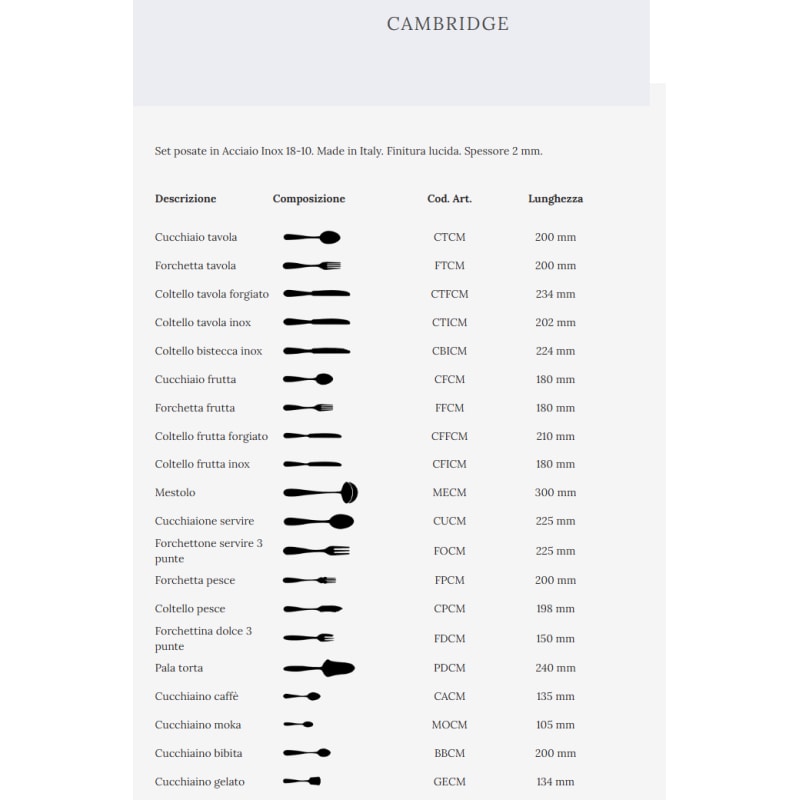Select article code CTFCM
The height and width of the screenshot is (800, 800).
(x=449, y=294)
